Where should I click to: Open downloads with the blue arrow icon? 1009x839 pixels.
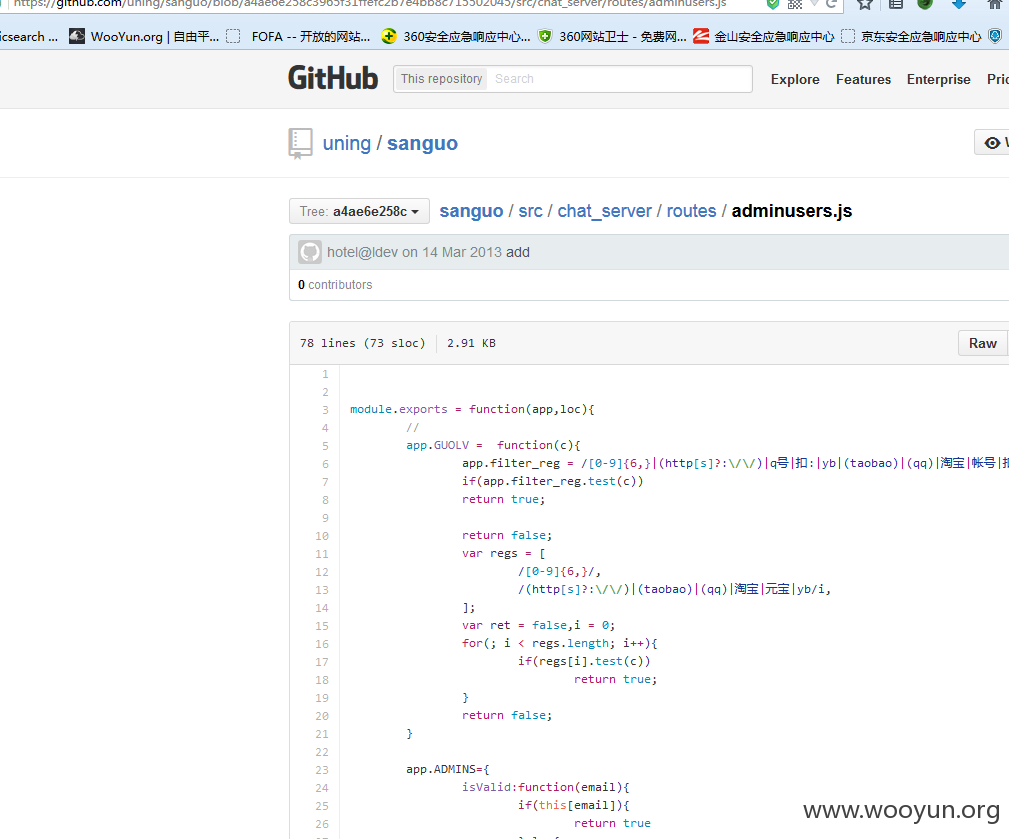(x=958, y=4)
